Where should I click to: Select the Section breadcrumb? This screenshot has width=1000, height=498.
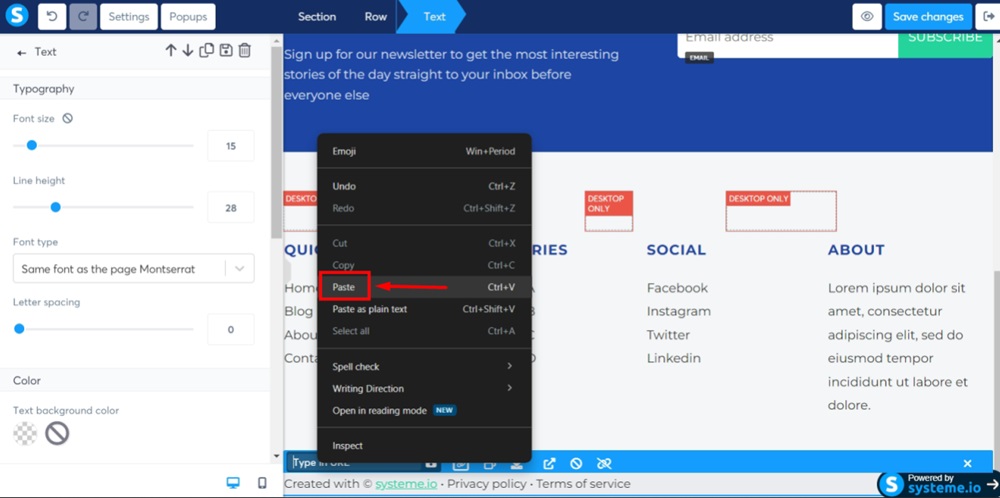[317, 17]
